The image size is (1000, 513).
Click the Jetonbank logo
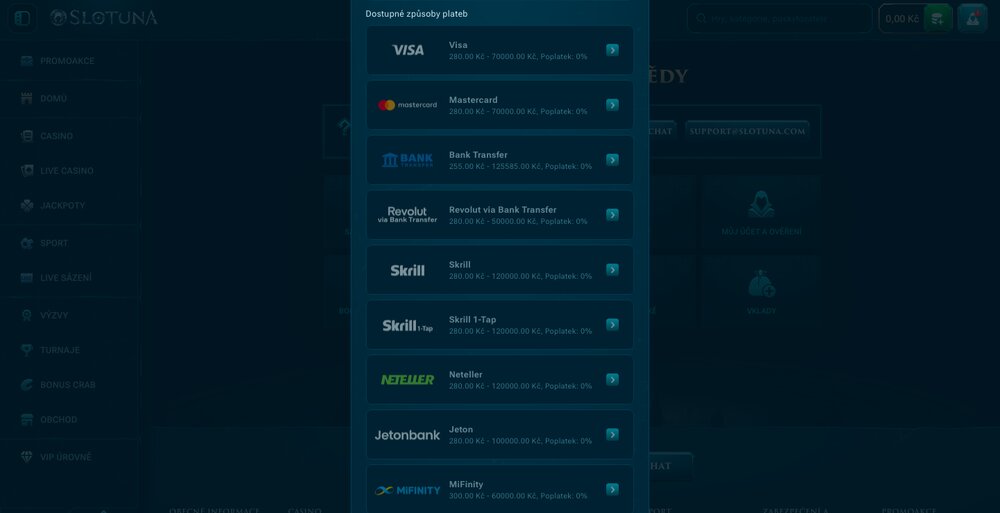click(407, 435)
